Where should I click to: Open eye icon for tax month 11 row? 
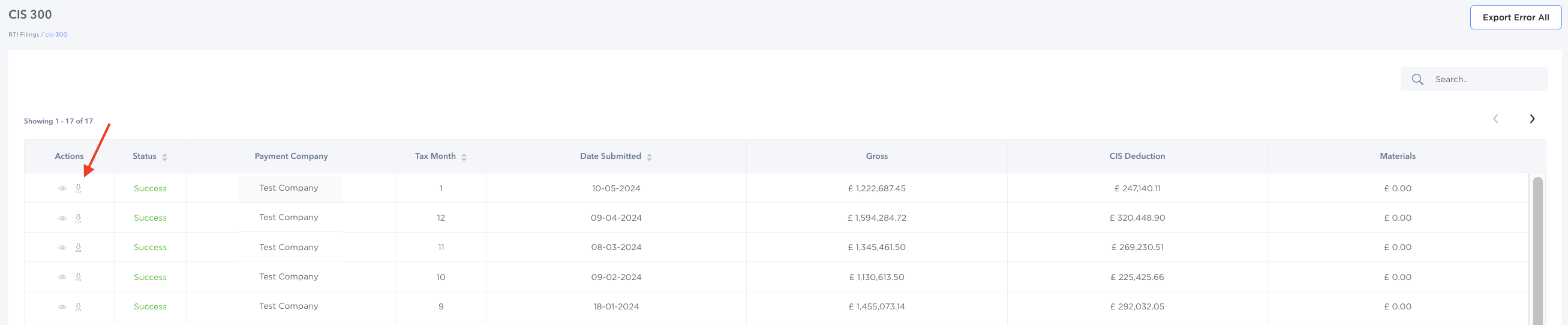pos(62,248)
